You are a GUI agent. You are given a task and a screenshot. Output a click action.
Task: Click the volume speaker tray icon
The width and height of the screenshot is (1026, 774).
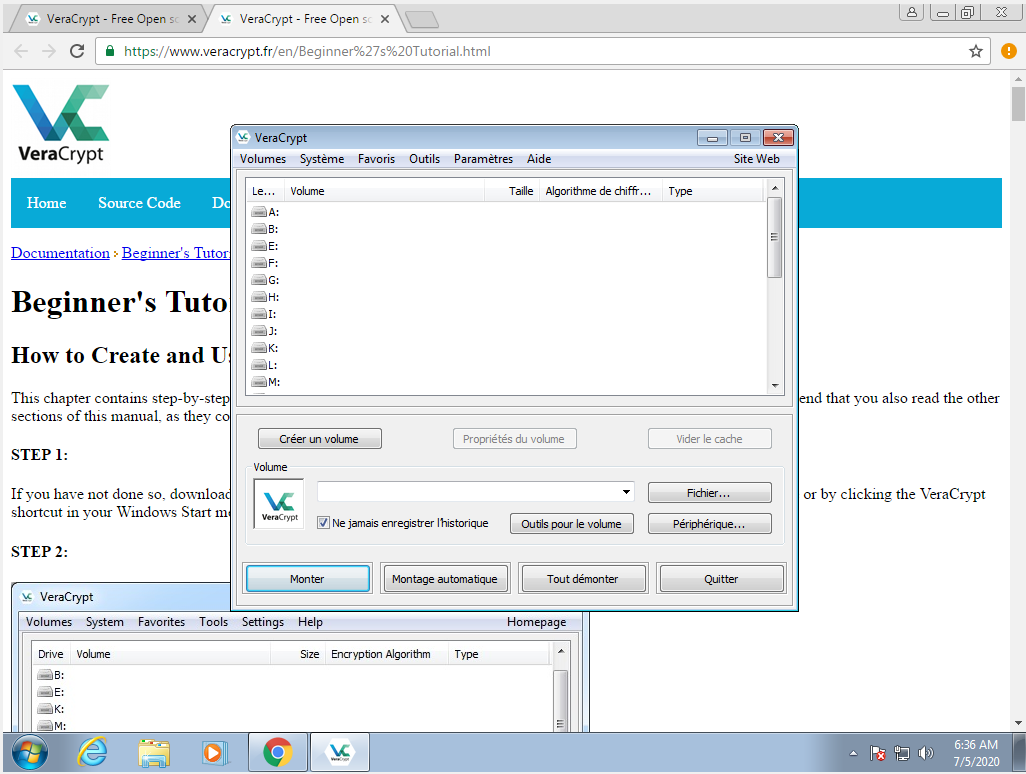point(925,754)
